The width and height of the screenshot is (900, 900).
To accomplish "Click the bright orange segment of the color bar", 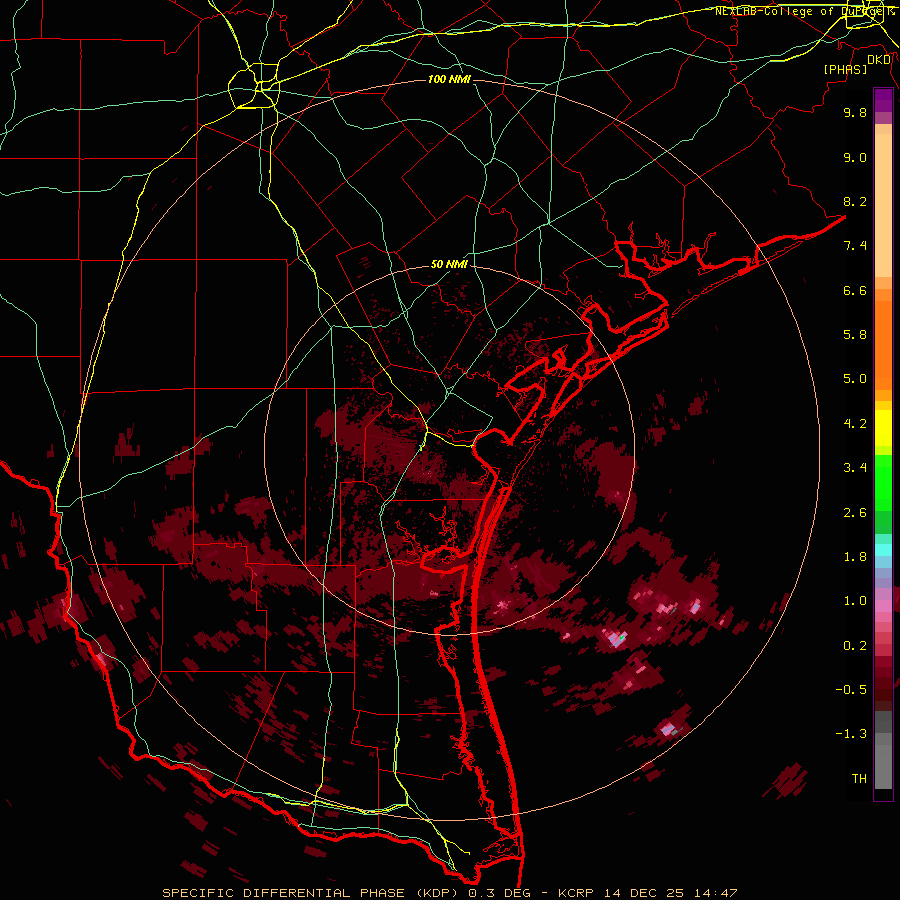I will point(883,346).
